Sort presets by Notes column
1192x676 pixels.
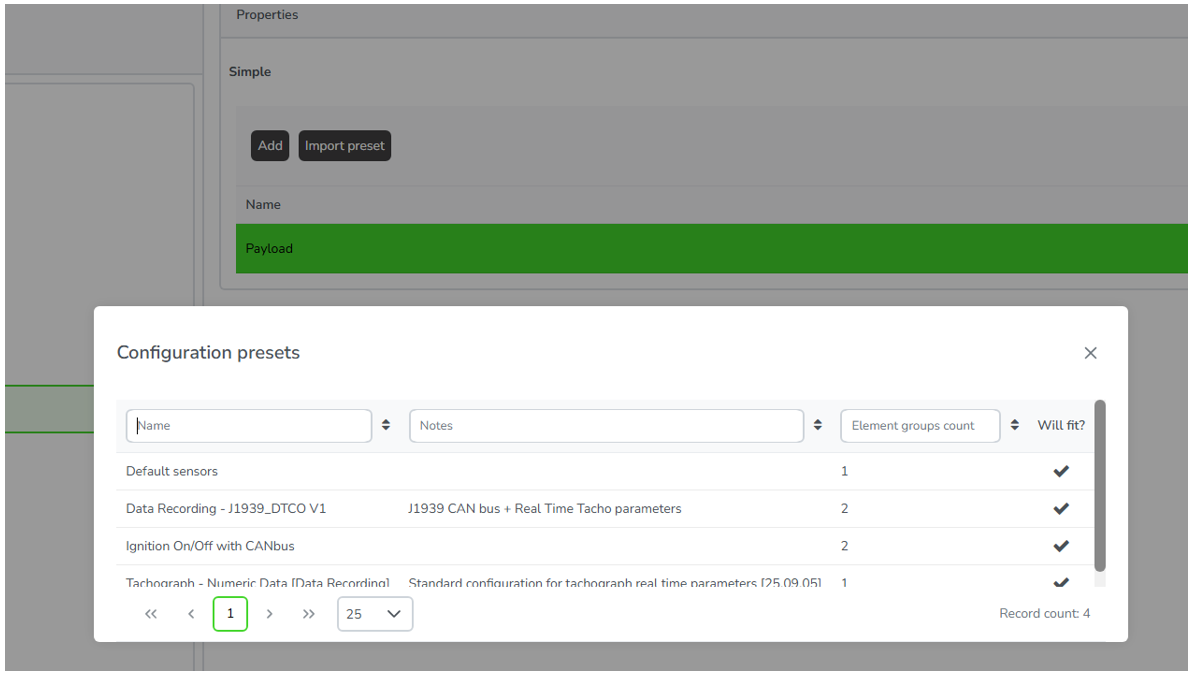pyautogui.click(x=817, y=425)
